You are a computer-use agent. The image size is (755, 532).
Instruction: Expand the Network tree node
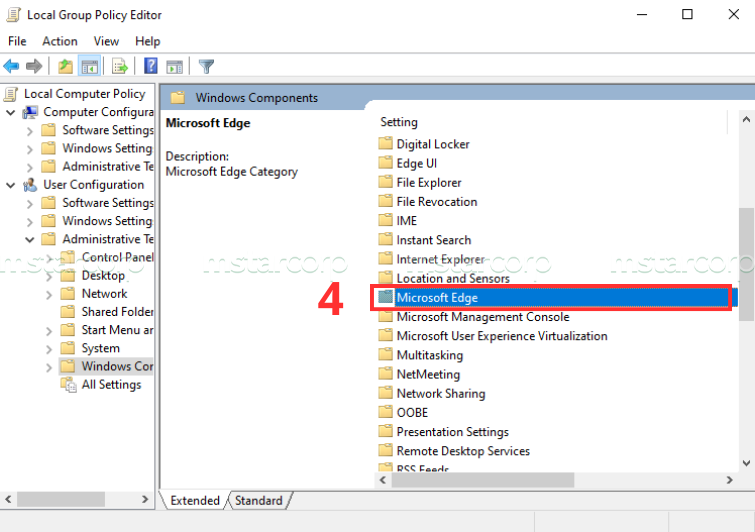tap(49, 295)
